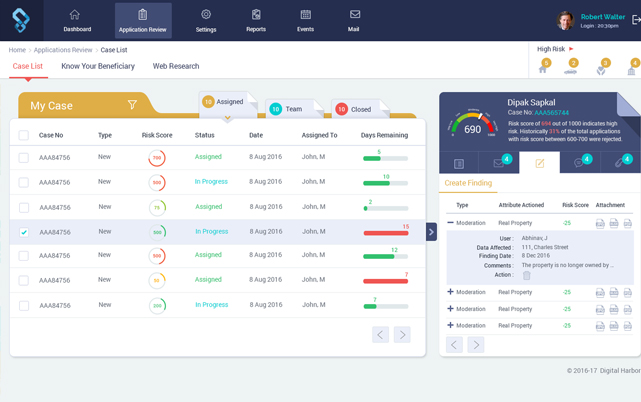Check the row with risk score 75
This screenshot has height=402, width=641.
[x=24, y=208]
